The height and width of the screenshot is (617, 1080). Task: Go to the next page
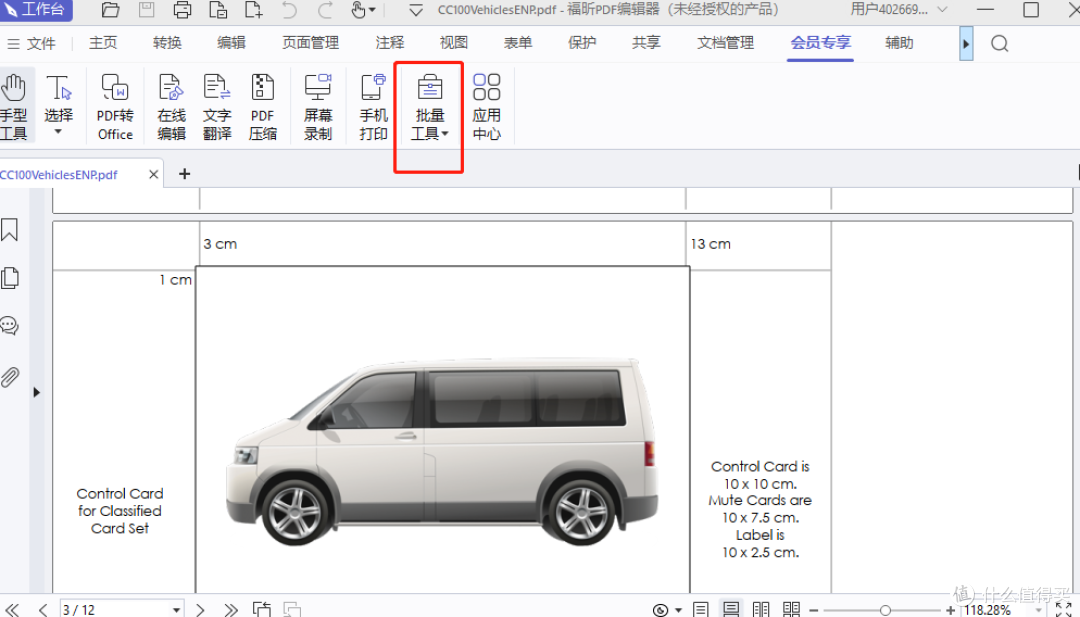click(200, 609)
